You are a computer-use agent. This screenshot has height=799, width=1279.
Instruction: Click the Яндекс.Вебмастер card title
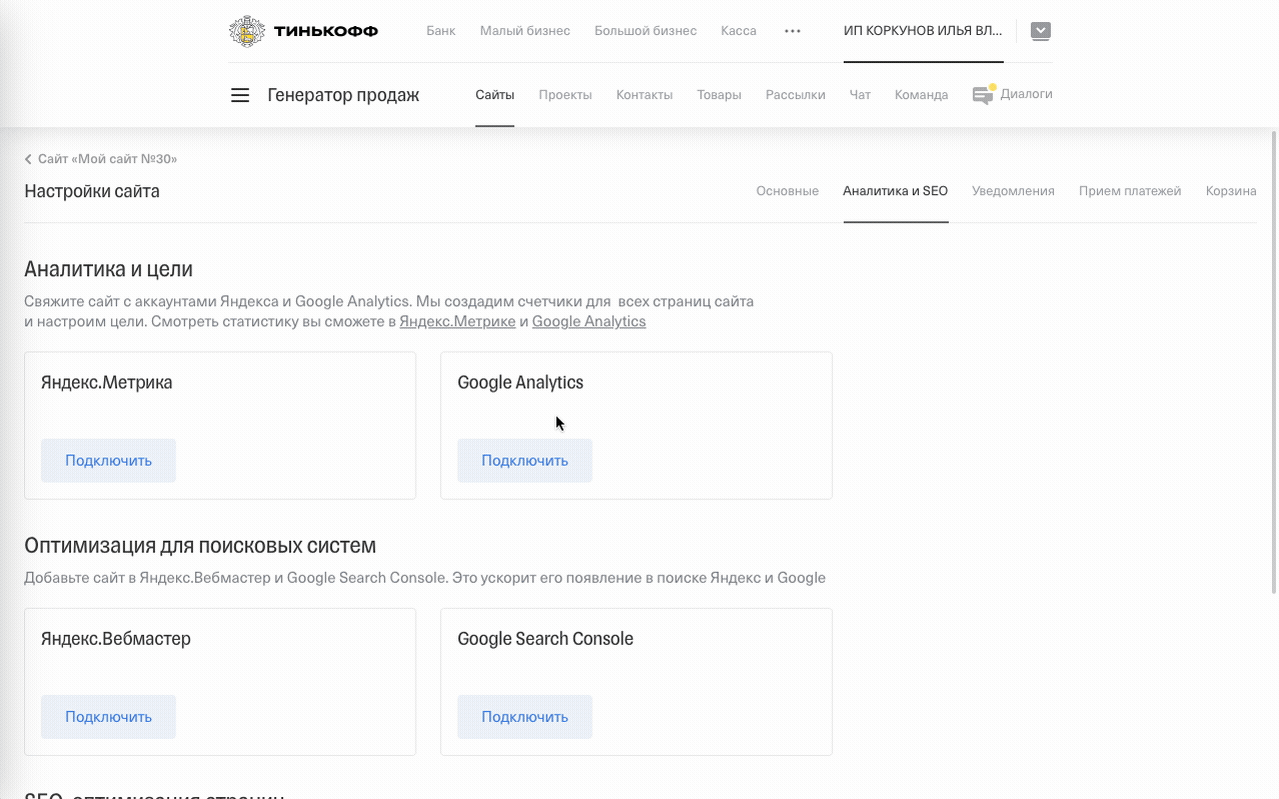coord(116,639)
